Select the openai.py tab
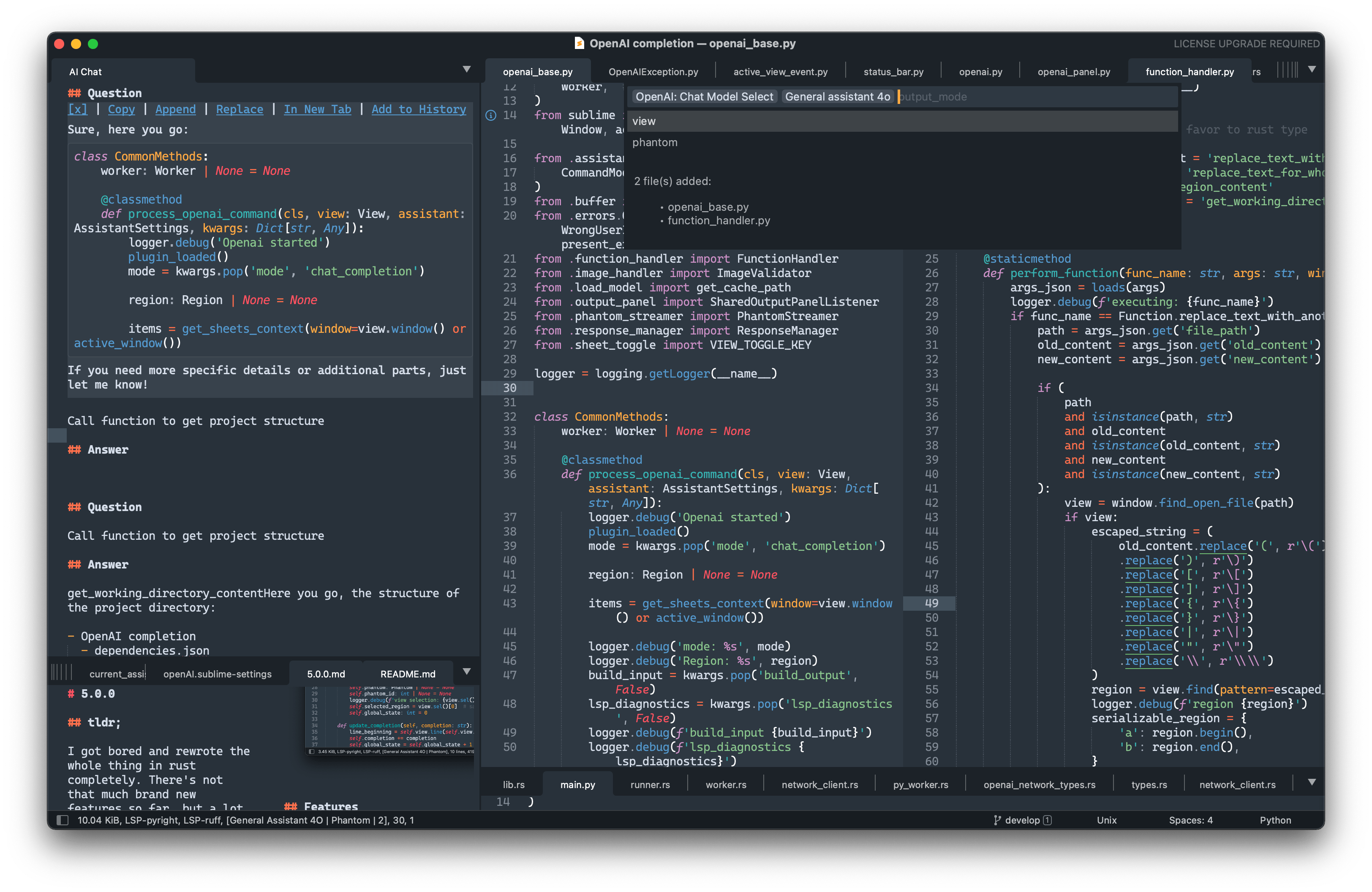This screenshot has width=1372, height=892. point(980,72)
